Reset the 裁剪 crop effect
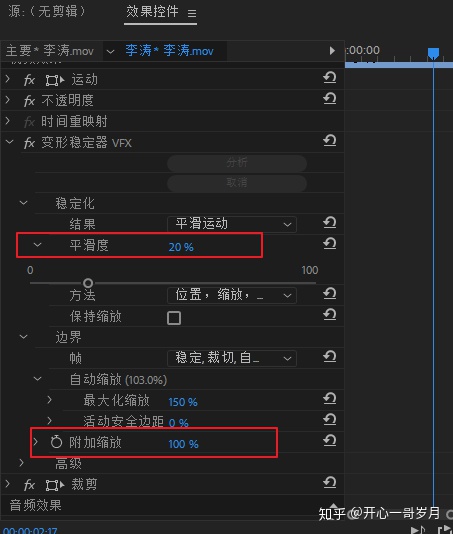Viewport: 453px width, 534px height. 329,483
